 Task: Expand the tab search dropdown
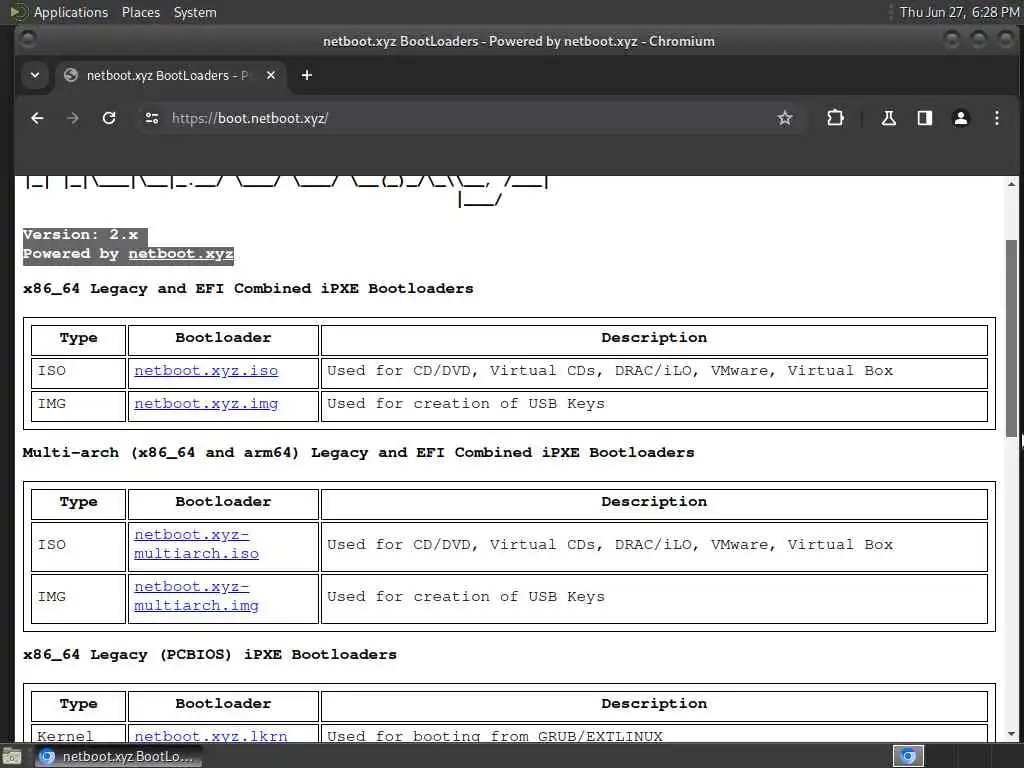coord(35,75)
